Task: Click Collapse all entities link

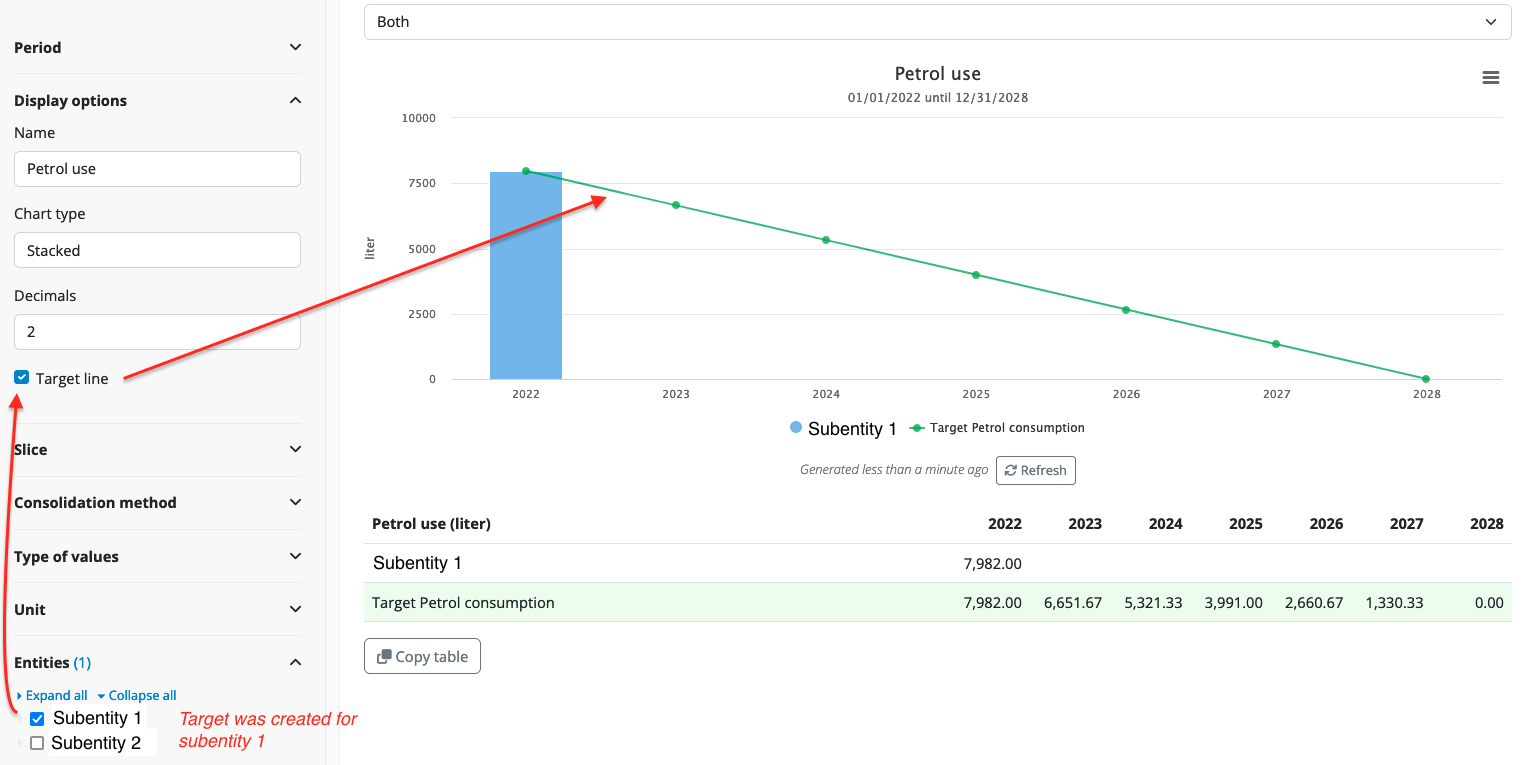Action: [137, 696]
